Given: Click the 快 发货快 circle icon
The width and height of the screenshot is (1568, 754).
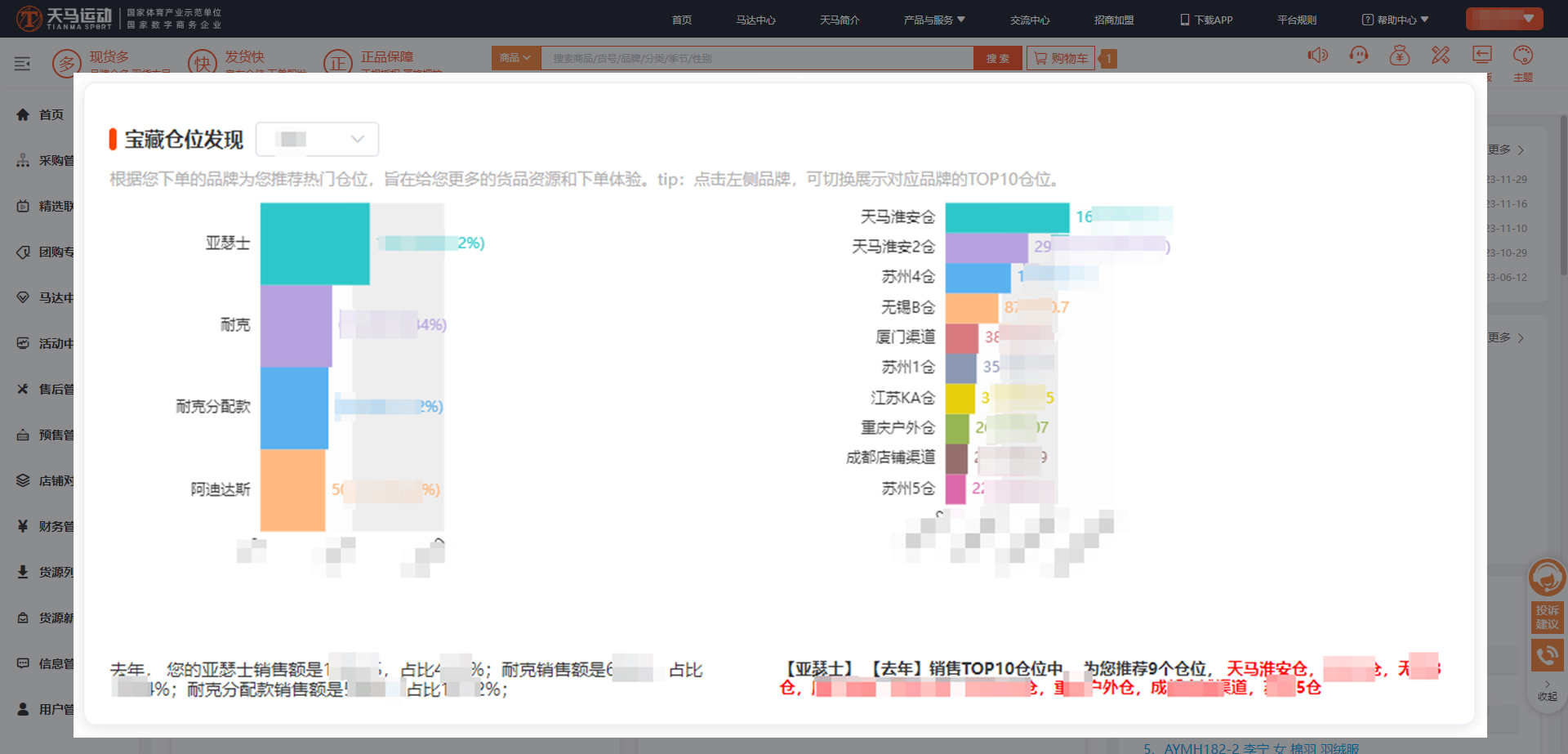Looking at the screenshot, I should click(203, 63).
